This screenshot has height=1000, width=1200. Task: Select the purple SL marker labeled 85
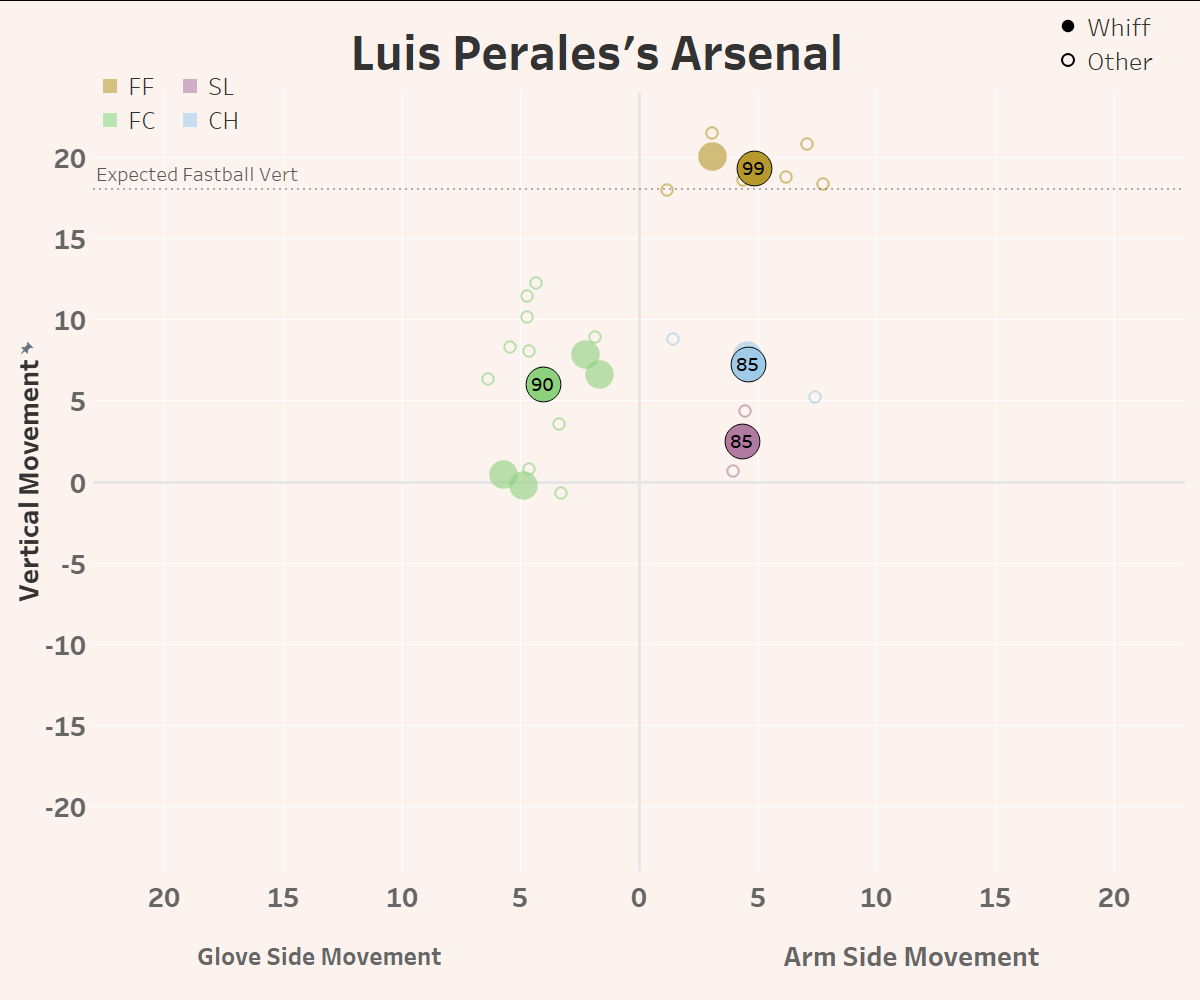(x=742, y=441)
